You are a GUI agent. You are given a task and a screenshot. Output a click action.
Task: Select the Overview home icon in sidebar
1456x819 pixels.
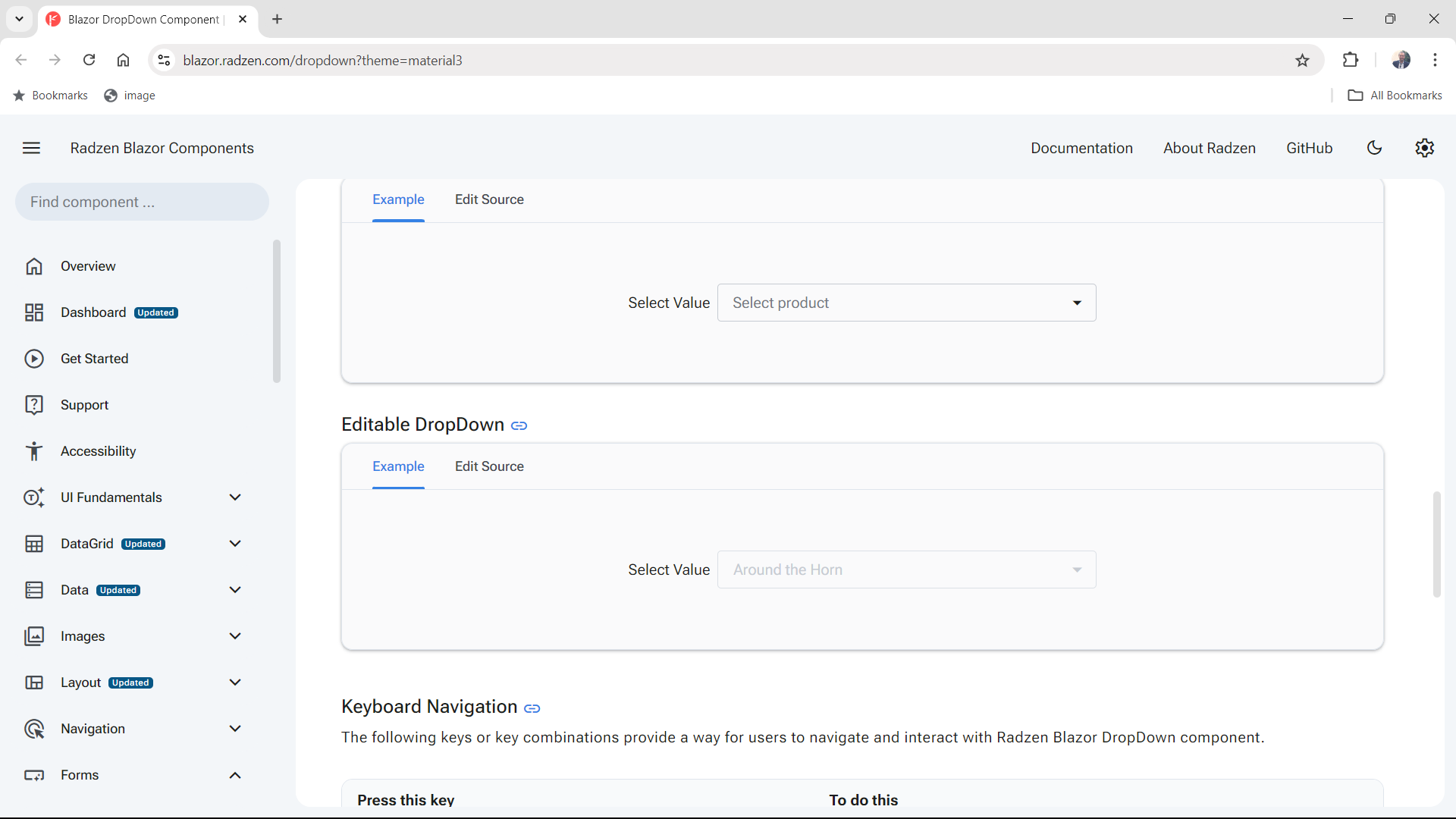(35, 266)
